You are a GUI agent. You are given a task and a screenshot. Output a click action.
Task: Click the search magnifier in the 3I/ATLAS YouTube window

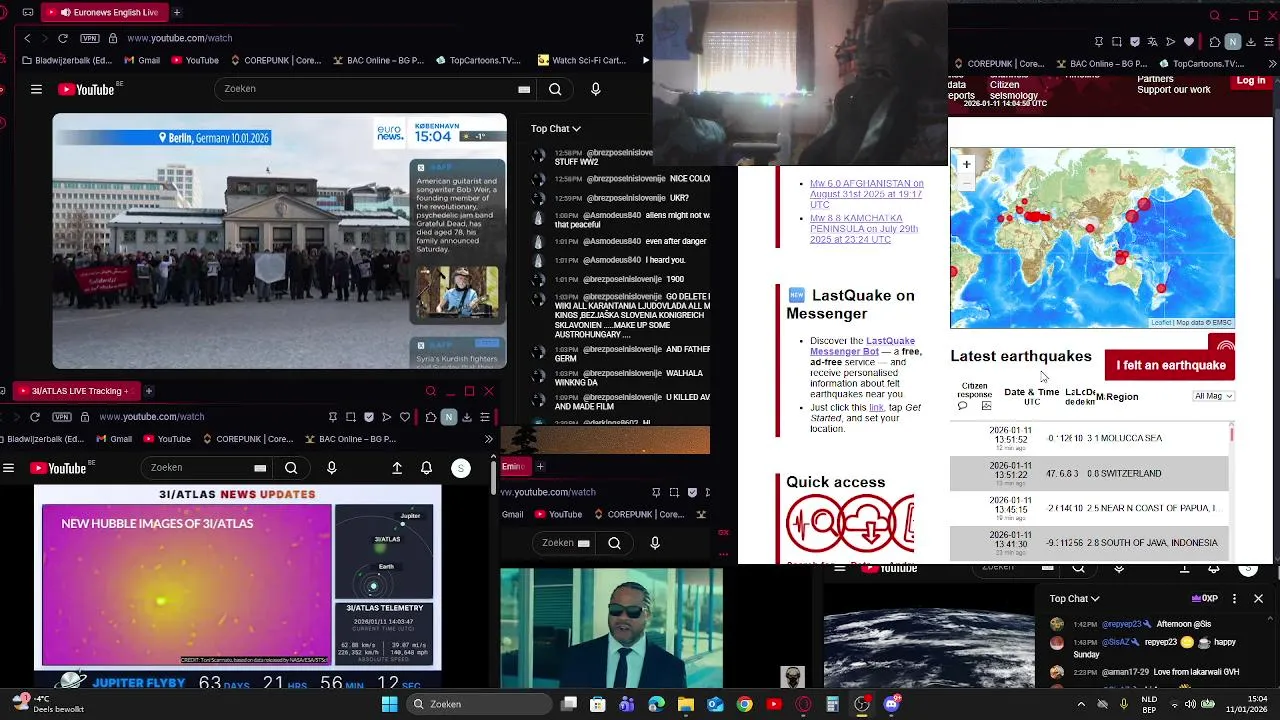tap(291, 468)
